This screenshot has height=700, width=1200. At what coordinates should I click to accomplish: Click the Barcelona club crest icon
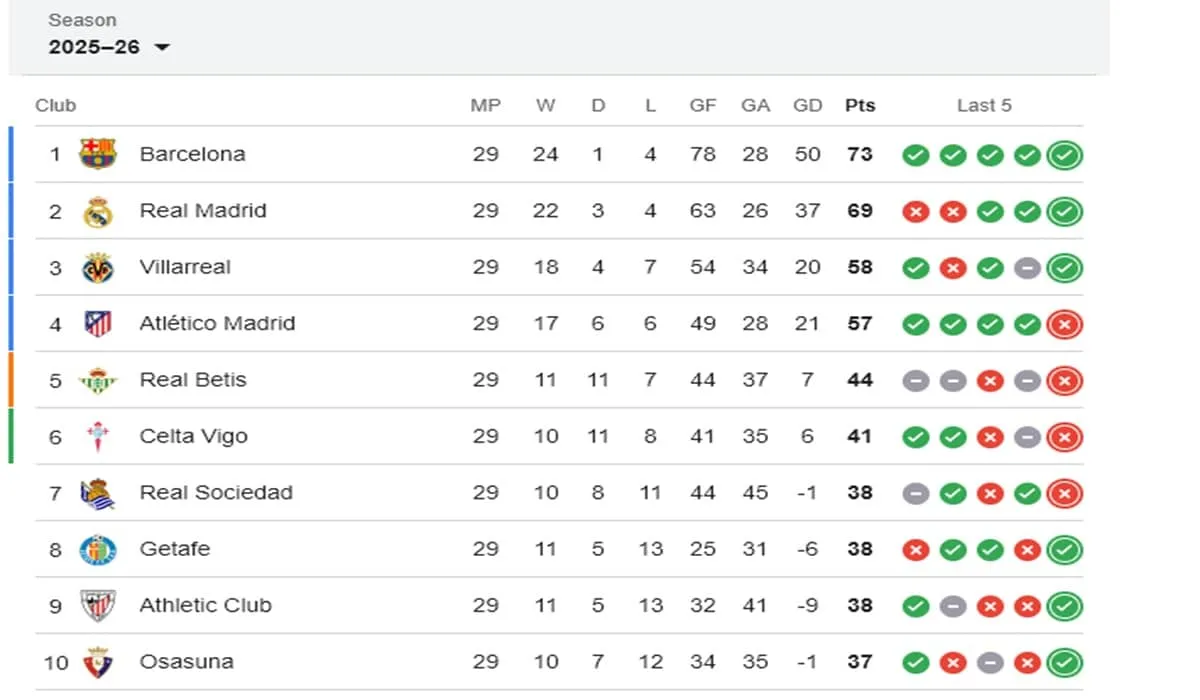[x=98, y=154]
